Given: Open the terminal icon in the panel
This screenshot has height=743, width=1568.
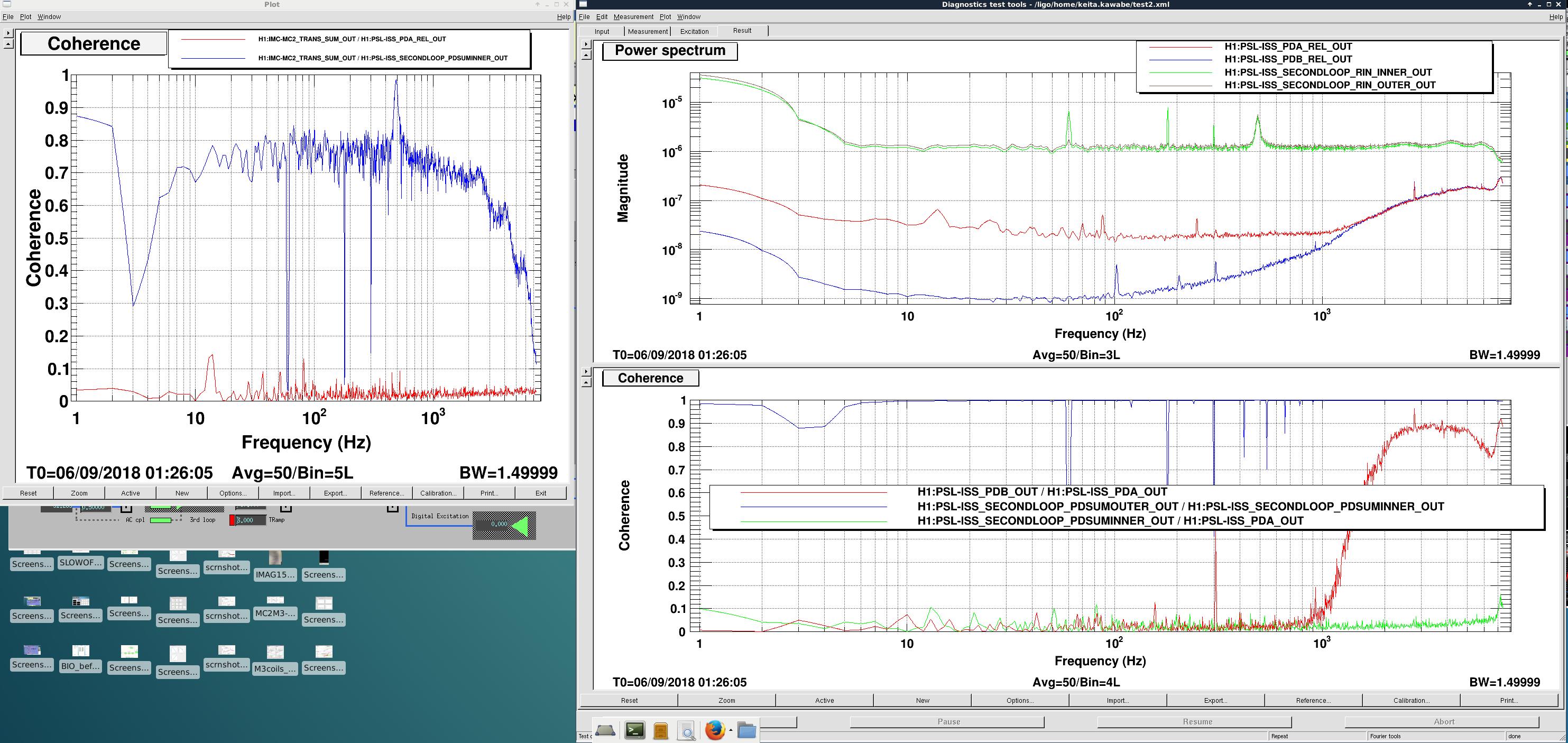Looking at the screenshot, I should 634,730.
